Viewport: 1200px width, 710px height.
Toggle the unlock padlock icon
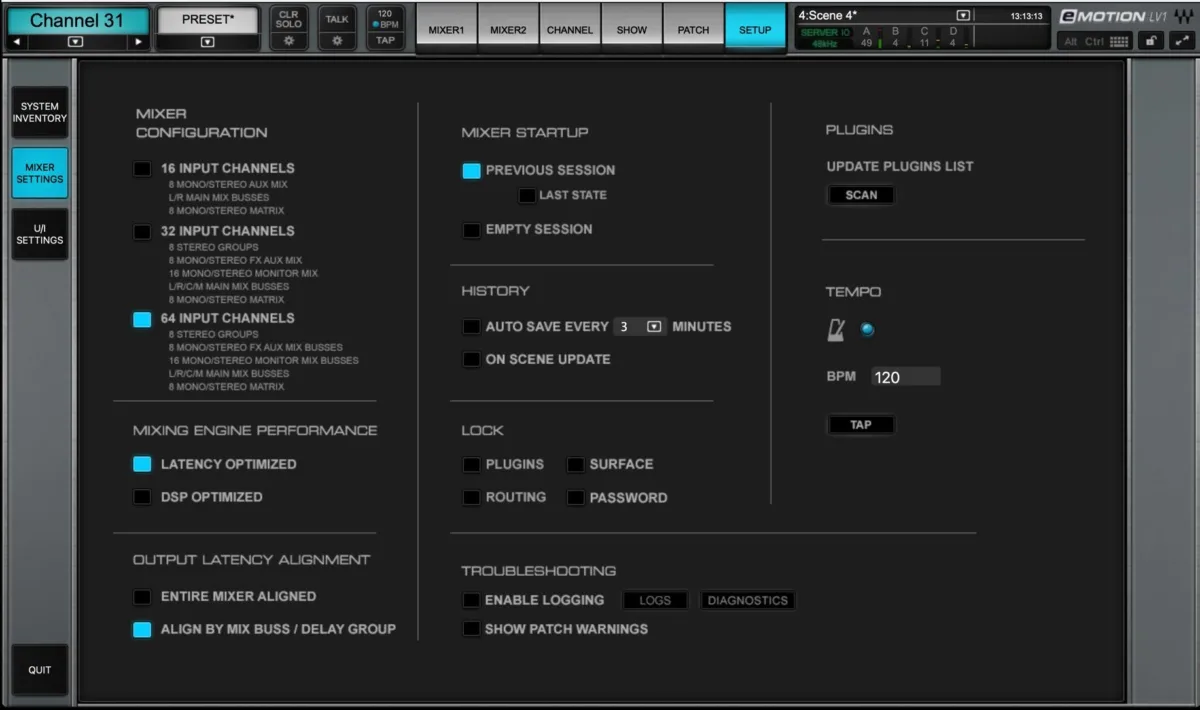click(1152, 41)
